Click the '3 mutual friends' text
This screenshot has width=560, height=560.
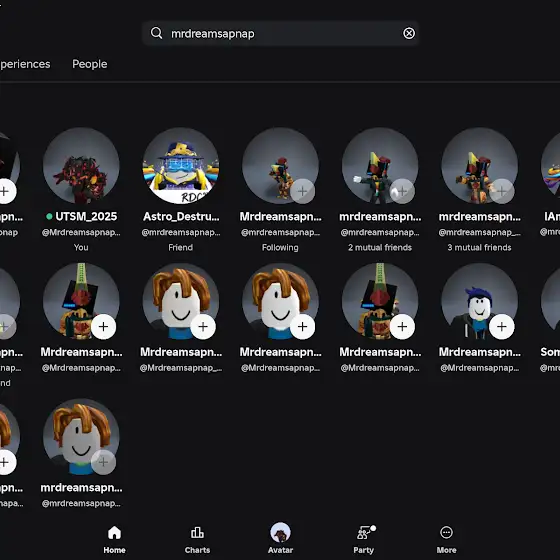[x=480, y=248]
